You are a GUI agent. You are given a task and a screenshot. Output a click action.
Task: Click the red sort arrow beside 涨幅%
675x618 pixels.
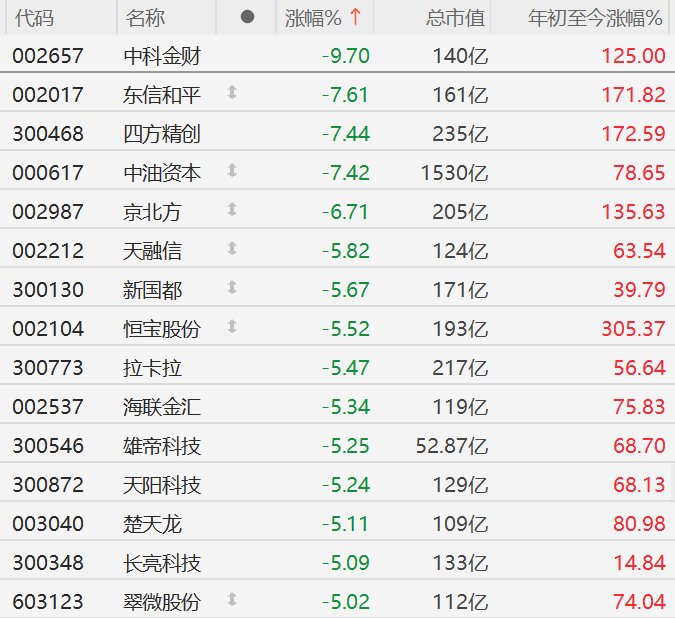[356, 17]
